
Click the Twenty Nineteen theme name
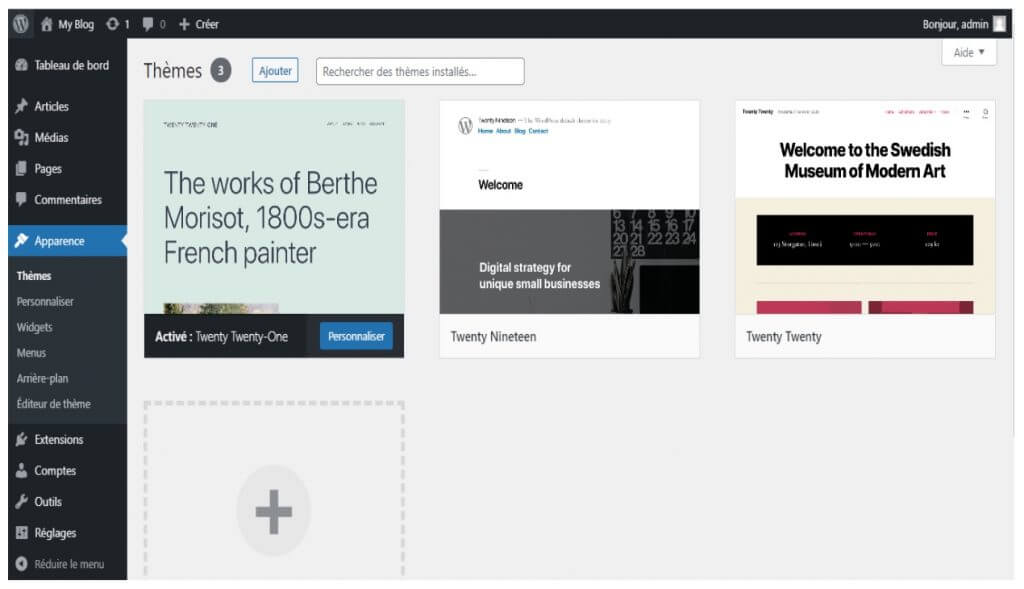[x=494, y=336]
